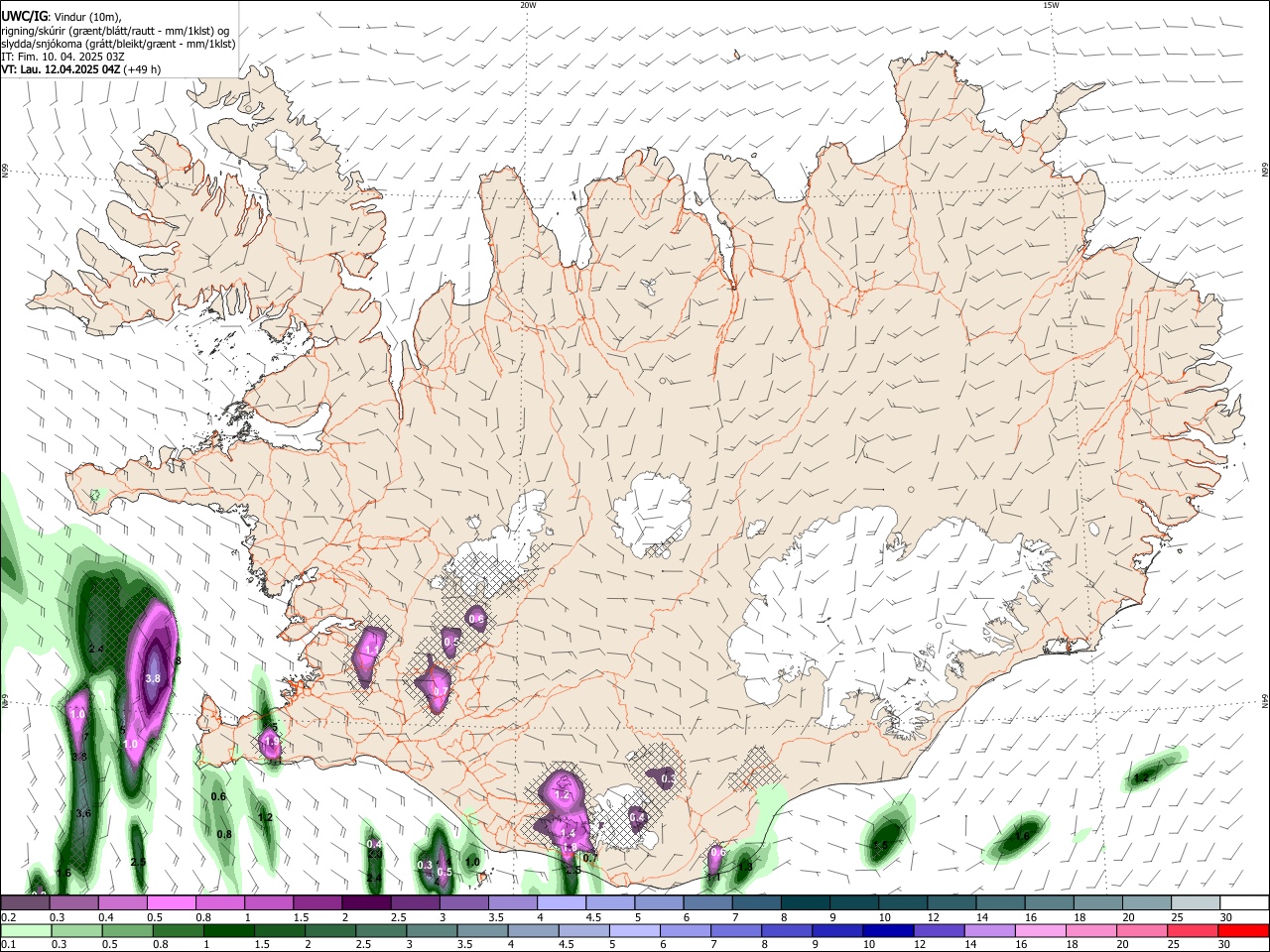Click the 0.8 precipitation value south of Reykjanes
Image resolution: width=1270 pixels, height=952 pixels.
click(224, 834)
